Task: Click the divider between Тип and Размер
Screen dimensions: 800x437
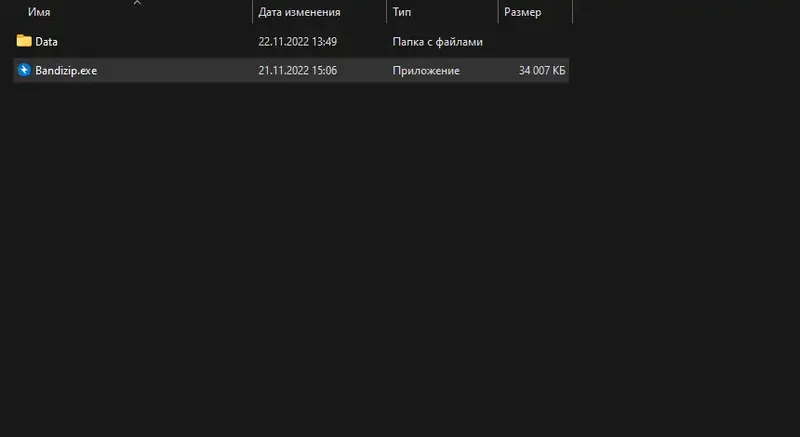Action: (x=498, y=12)
